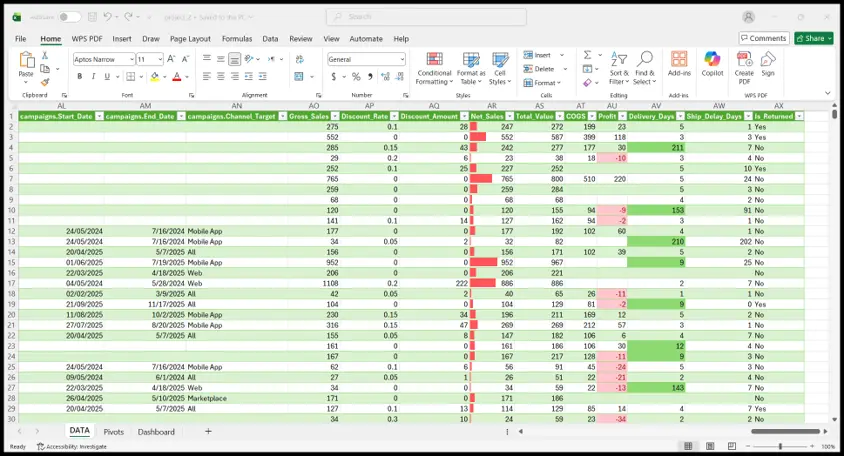Open the Profit column filter dropdown
Image resolution: width=844 pixels, height=456 pixels.
[622, 116]
